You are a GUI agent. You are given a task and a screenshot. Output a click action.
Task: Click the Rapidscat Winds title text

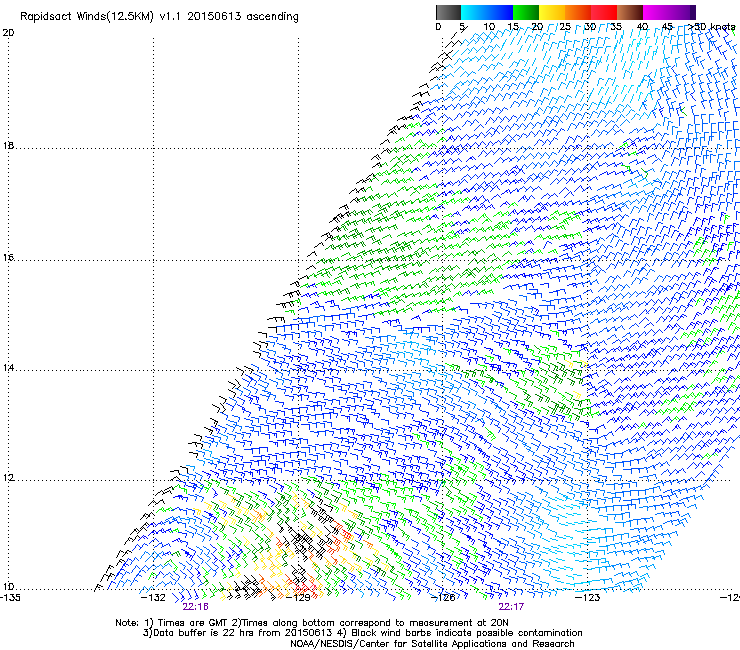tap(159, 17)
